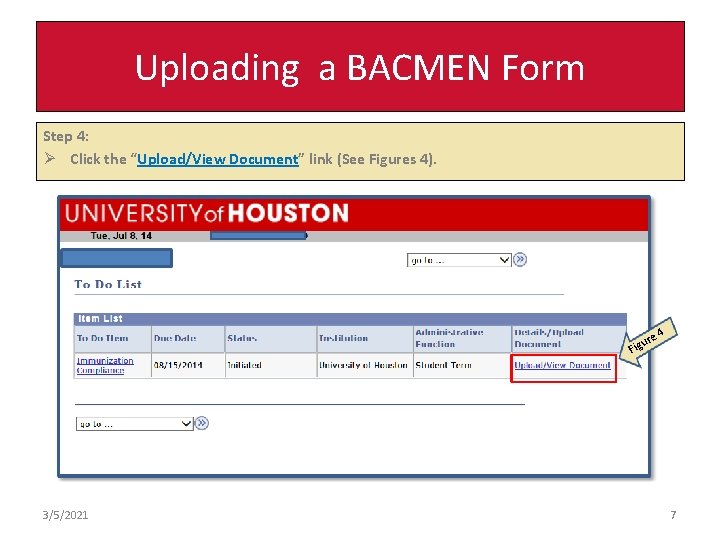
Task: Open the Immunization Compliance to-do item link
Action: [x=105, y=366]
